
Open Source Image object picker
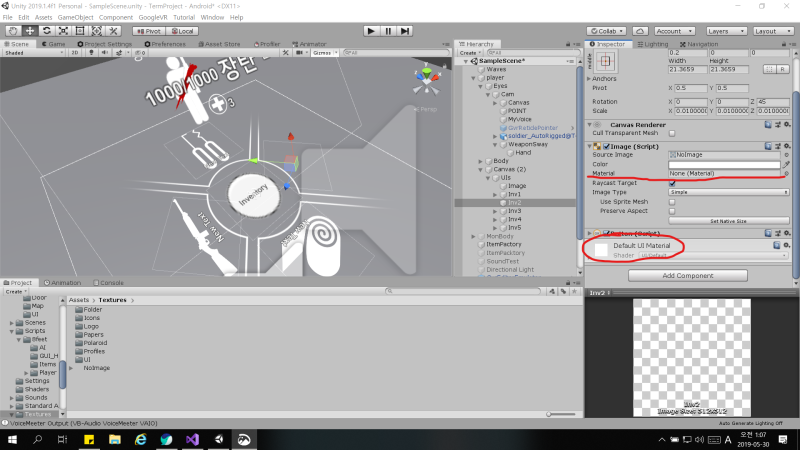pyautogui.click(x=786, y=155)
